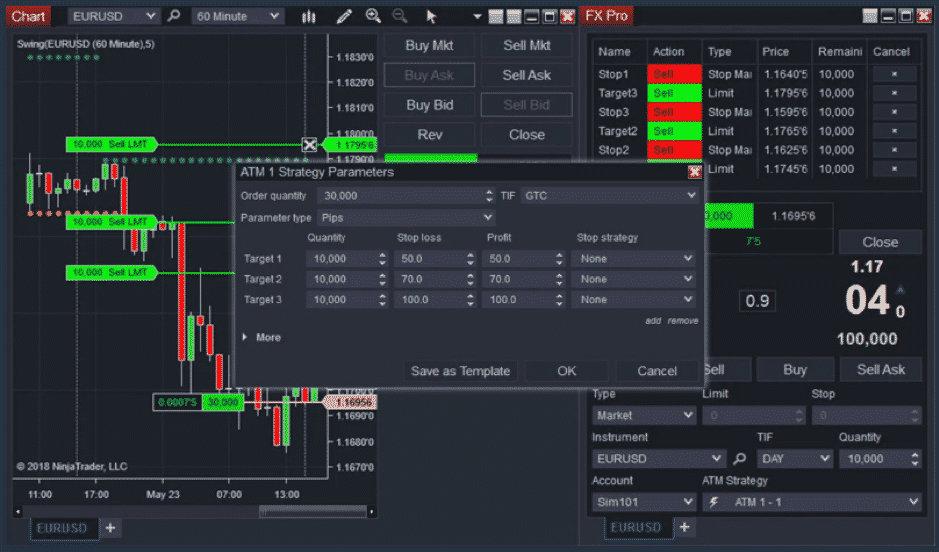Click Close button in chart trader
The height and width of the screenshot is (552, 939).
[526, 135]
